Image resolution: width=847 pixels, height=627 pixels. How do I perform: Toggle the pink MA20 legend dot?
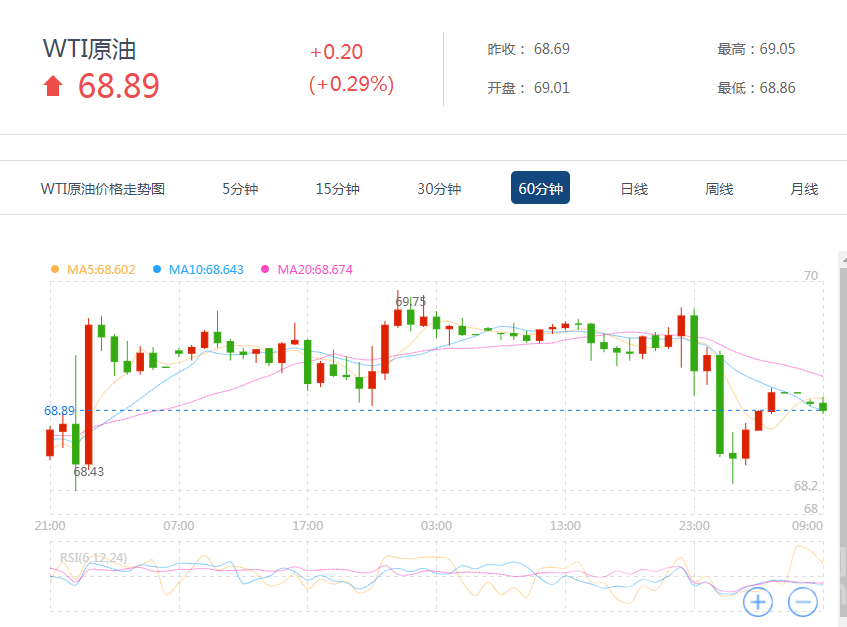[x=265, y=269]
